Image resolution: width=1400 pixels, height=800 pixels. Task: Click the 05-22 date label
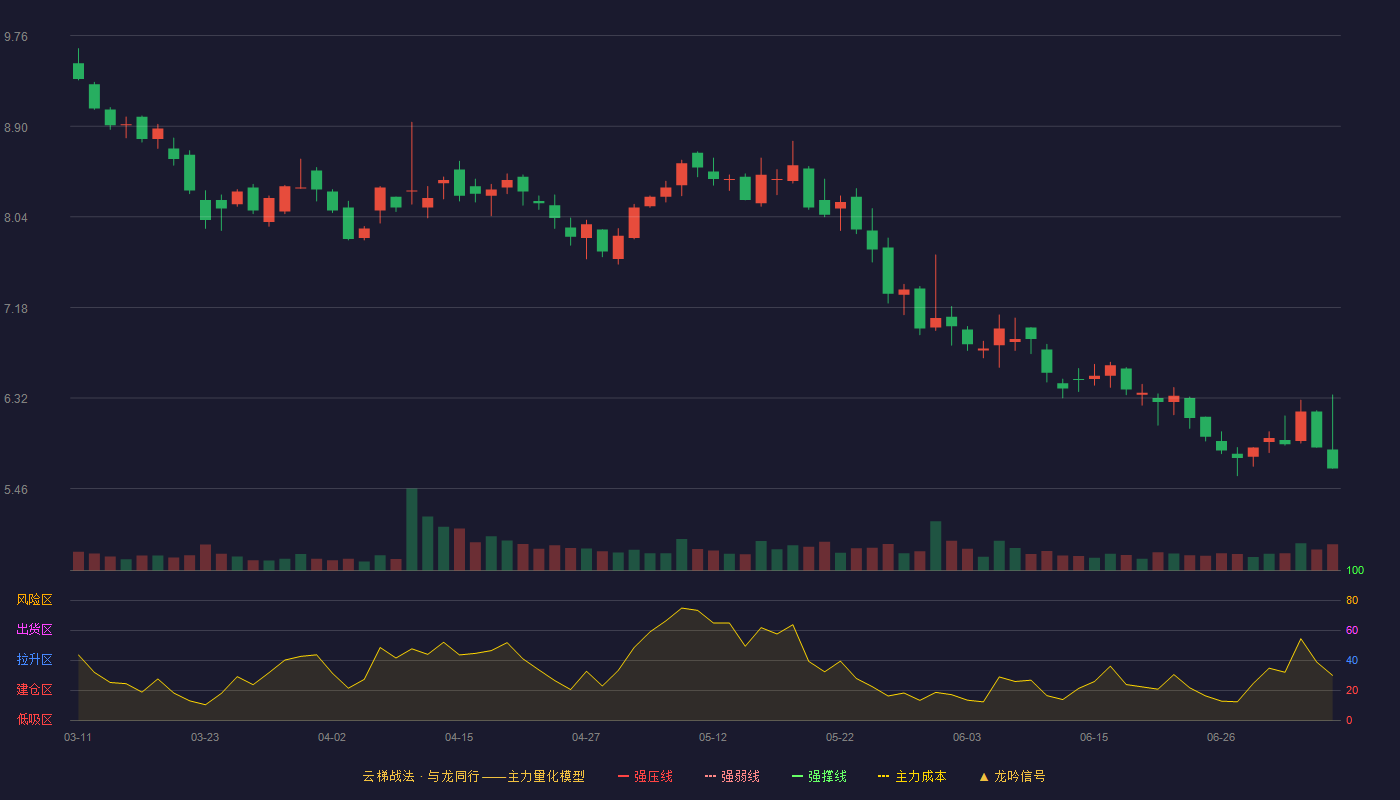pos(840,737)
